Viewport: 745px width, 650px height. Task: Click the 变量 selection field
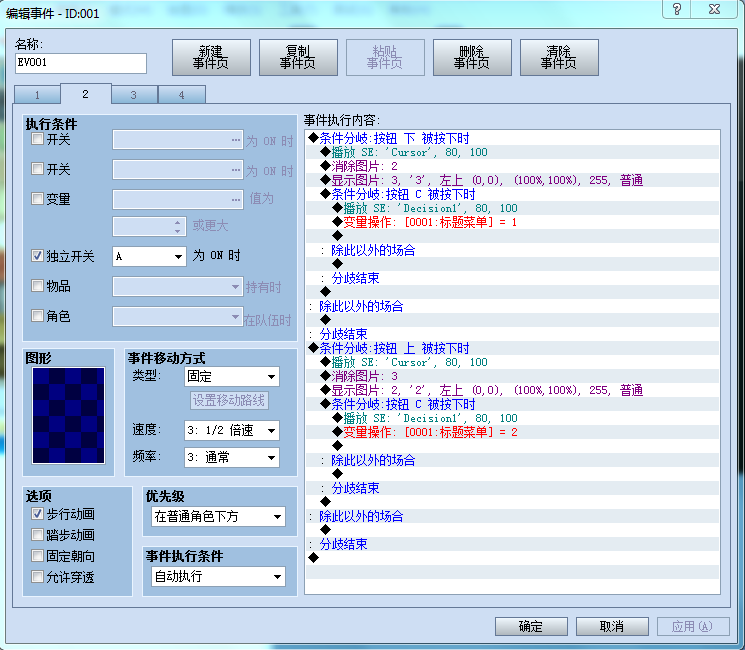coord(178,200)
